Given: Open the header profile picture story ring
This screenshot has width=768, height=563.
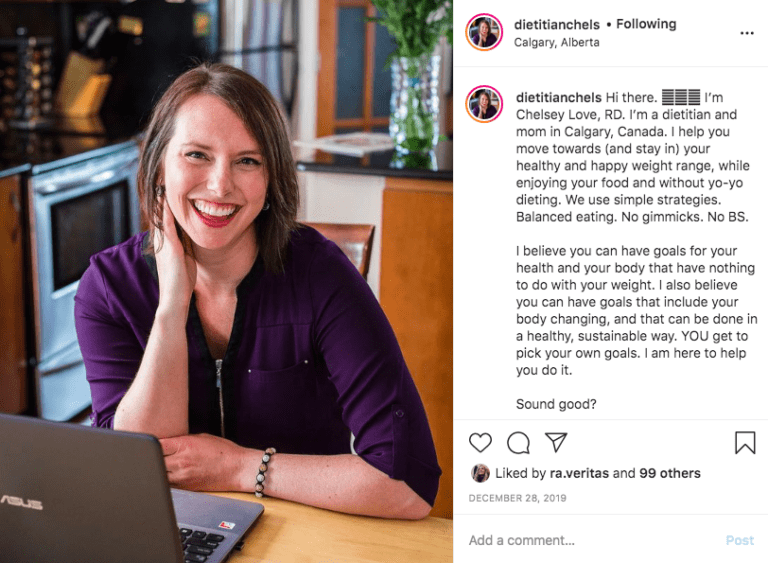Looking at the screenshot, I should tap(484, 32).
